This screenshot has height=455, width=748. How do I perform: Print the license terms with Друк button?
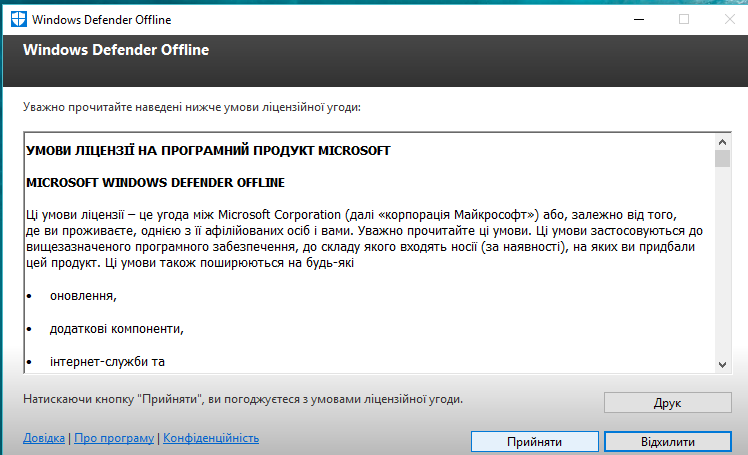click(x=667, y=403)
